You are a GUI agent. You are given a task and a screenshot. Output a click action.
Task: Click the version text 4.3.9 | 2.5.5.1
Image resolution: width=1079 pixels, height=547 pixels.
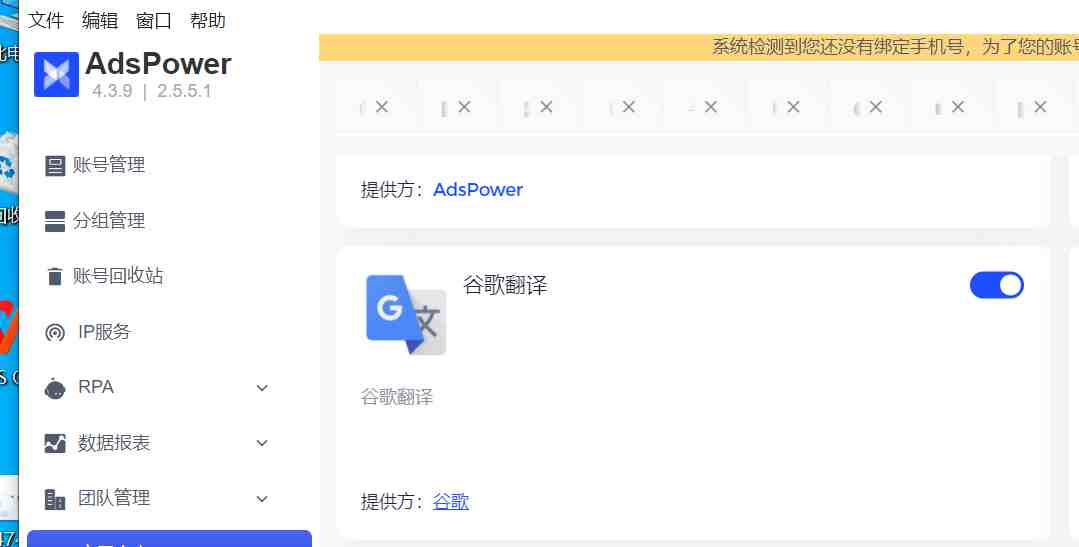click(151, 92)
